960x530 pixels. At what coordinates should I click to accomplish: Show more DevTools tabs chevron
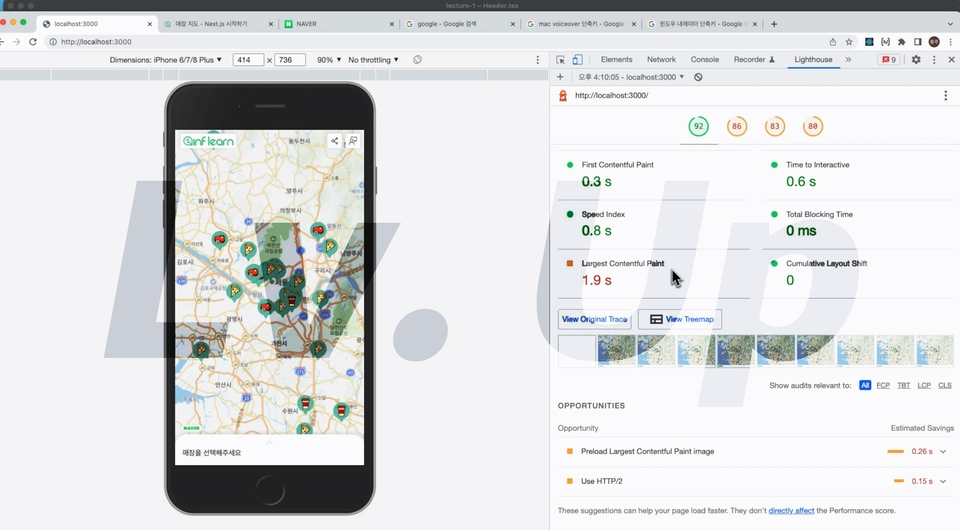point(848,60)
